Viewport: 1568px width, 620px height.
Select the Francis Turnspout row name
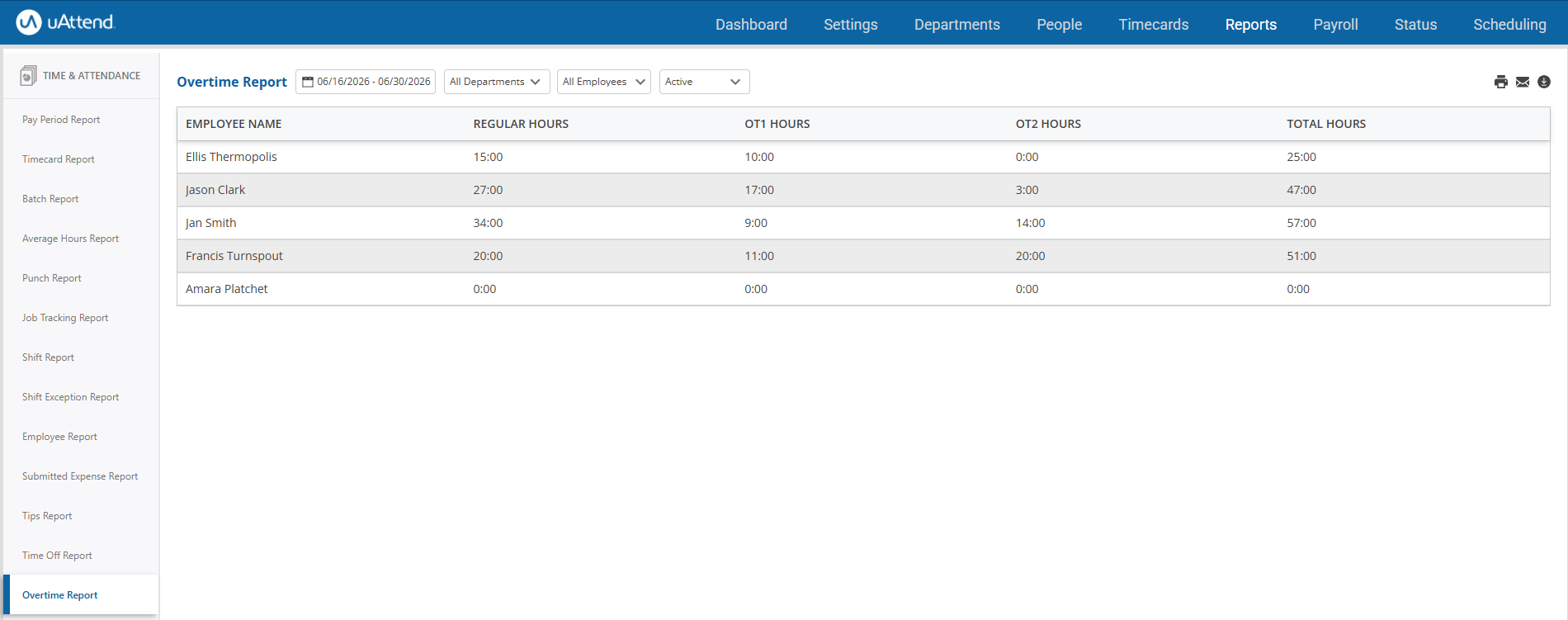pos(234,256)
